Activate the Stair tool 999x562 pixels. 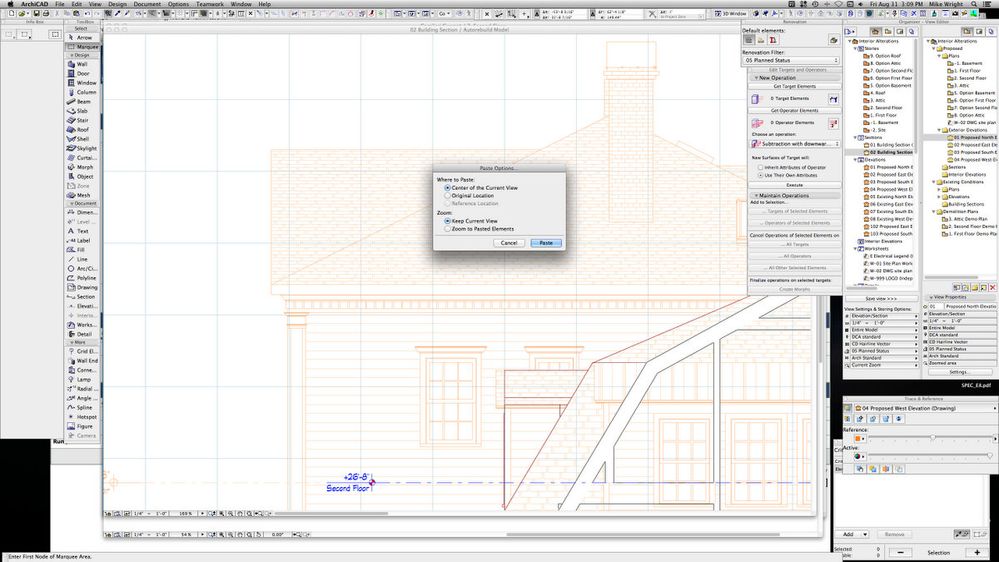click(x=82, y=120)
